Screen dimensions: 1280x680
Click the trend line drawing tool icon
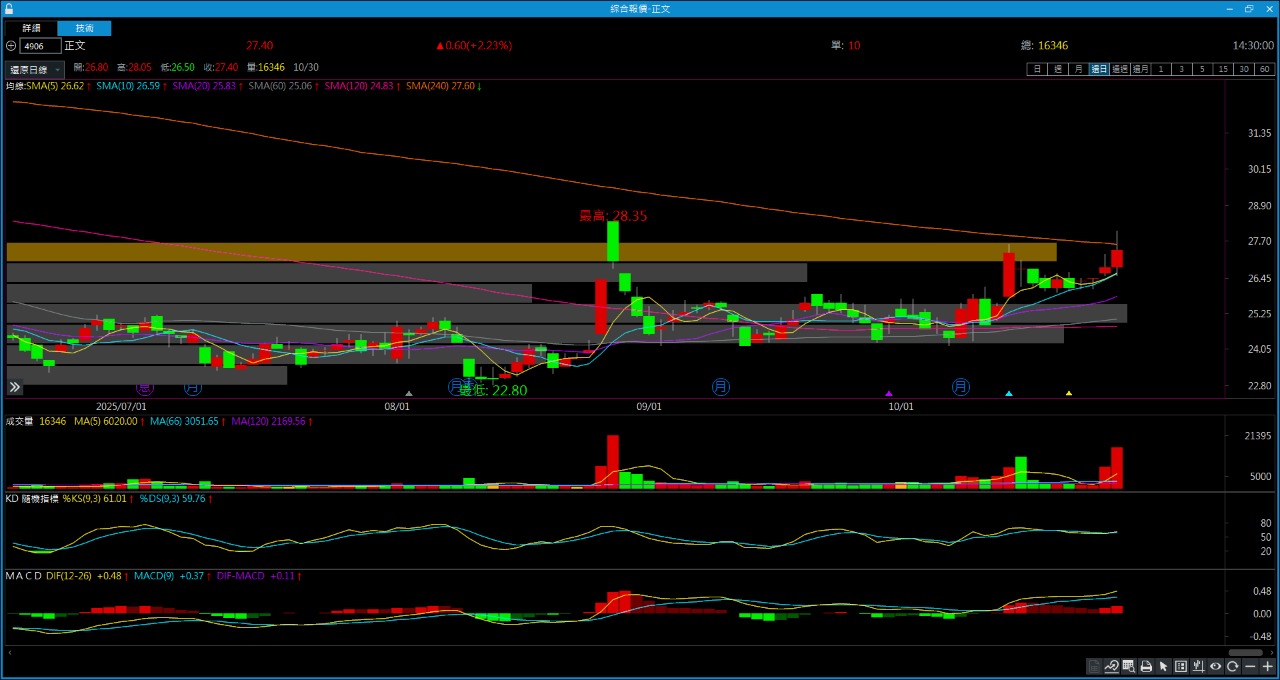(1111, 667)
